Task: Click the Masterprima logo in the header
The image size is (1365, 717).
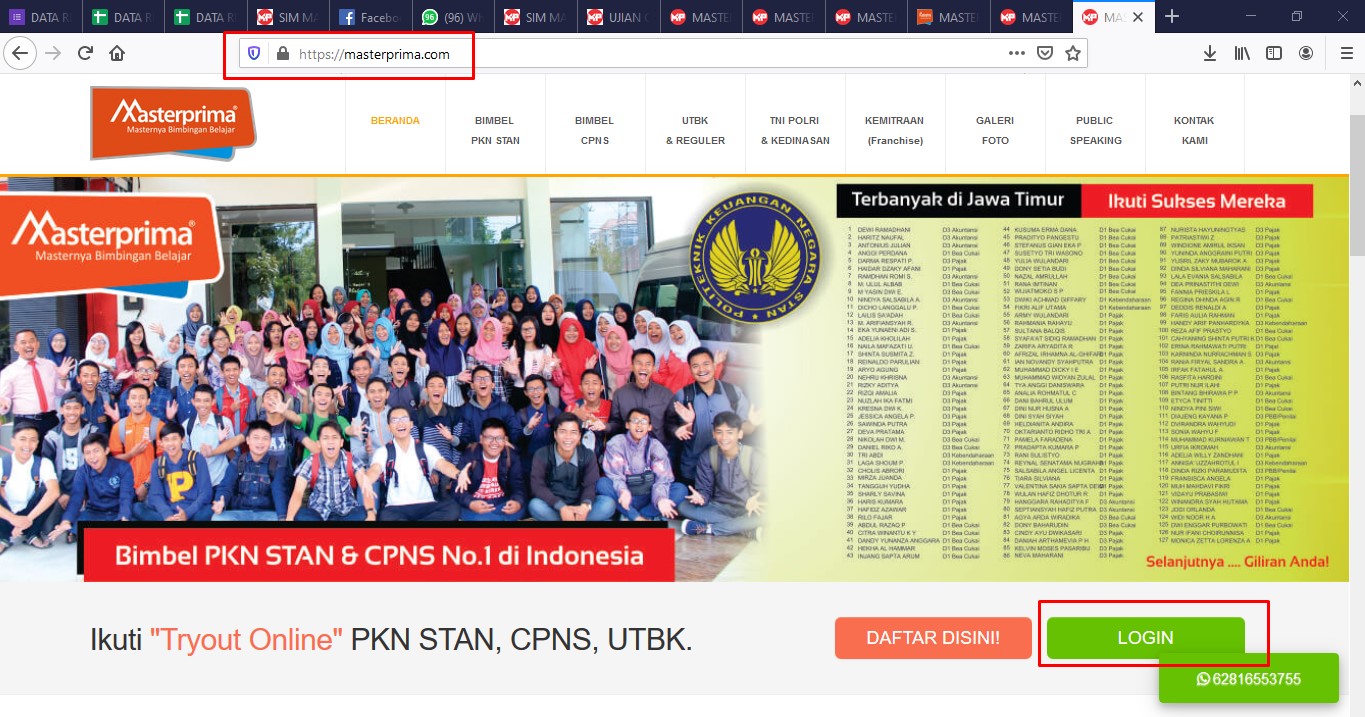Action: click(x=172, y=123)
